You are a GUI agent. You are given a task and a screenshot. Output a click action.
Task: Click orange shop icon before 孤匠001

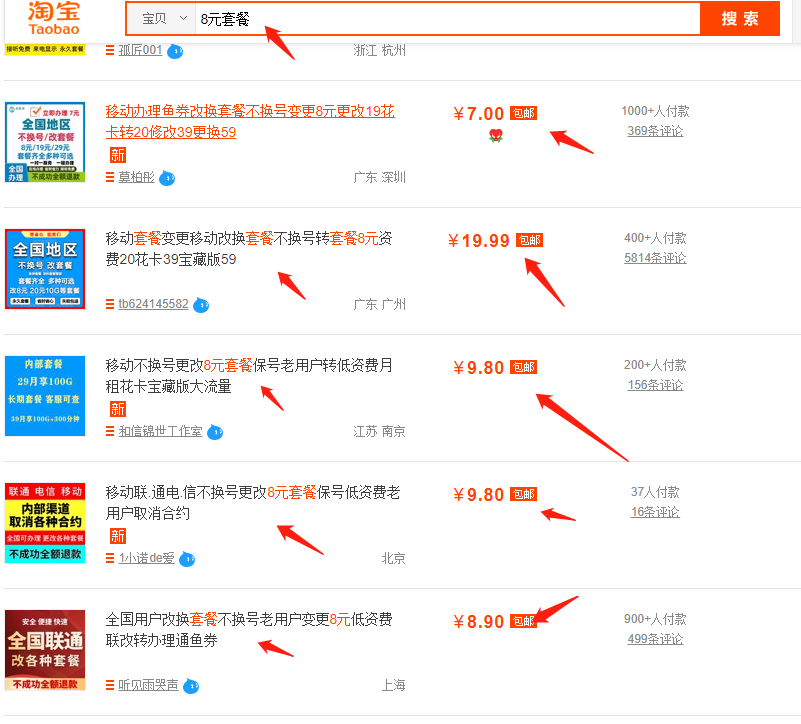pos(110,51)
